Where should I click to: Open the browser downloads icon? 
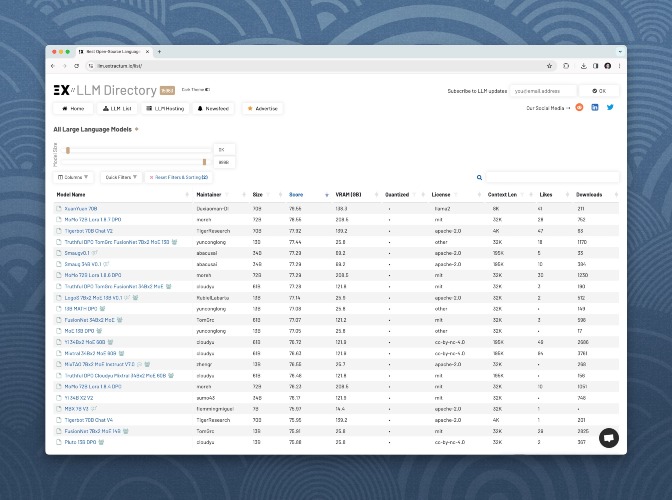click(x=583, y=66)
